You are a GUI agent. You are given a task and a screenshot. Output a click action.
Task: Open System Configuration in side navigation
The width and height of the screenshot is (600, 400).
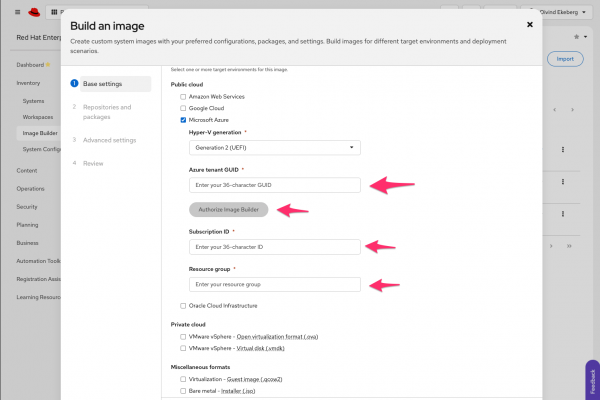41,149
